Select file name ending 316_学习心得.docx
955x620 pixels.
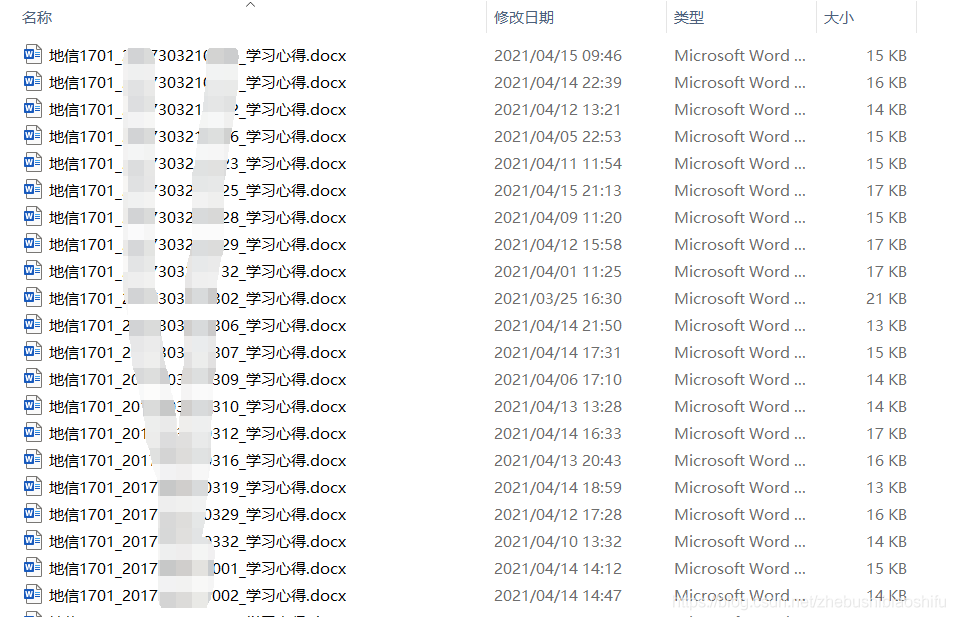[x=197, y=460]
